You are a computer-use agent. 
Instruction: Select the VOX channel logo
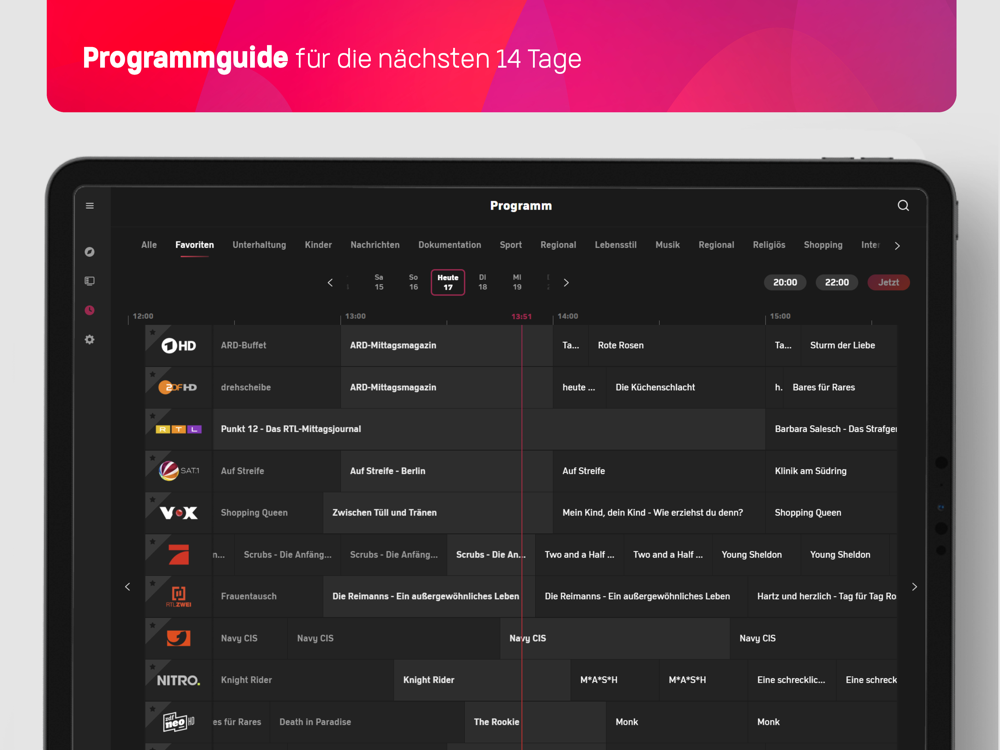[x=179, y=513]
